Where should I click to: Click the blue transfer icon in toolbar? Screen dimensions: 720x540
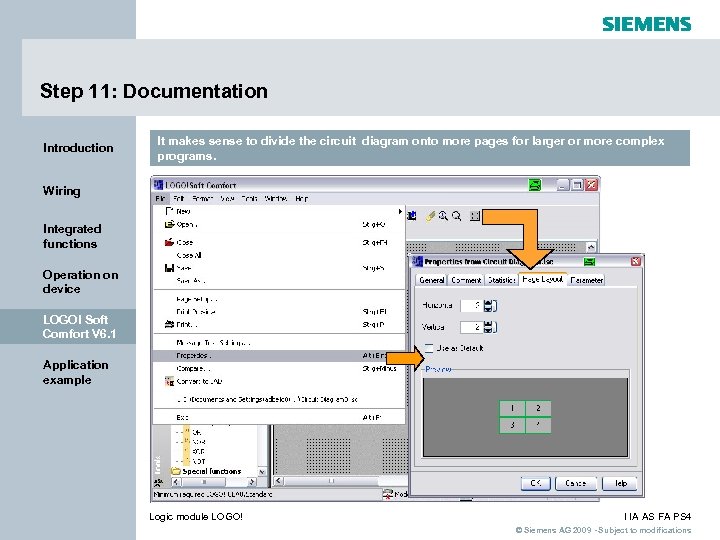click(x=412, y=215)
